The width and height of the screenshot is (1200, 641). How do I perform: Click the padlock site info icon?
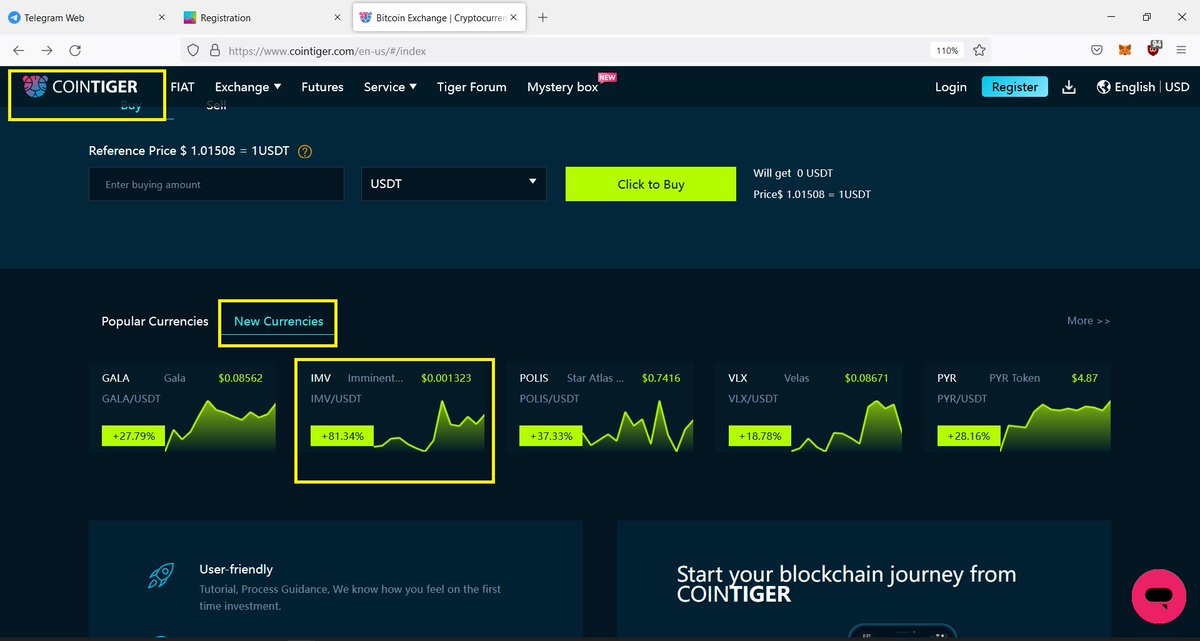[x=214, y=50]
